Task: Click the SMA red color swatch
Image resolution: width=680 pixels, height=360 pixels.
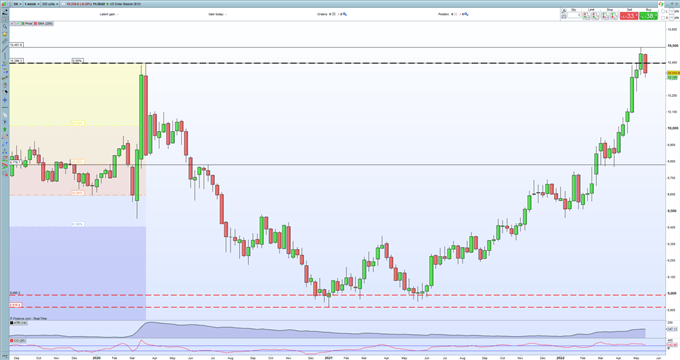Action: (36, 23)
